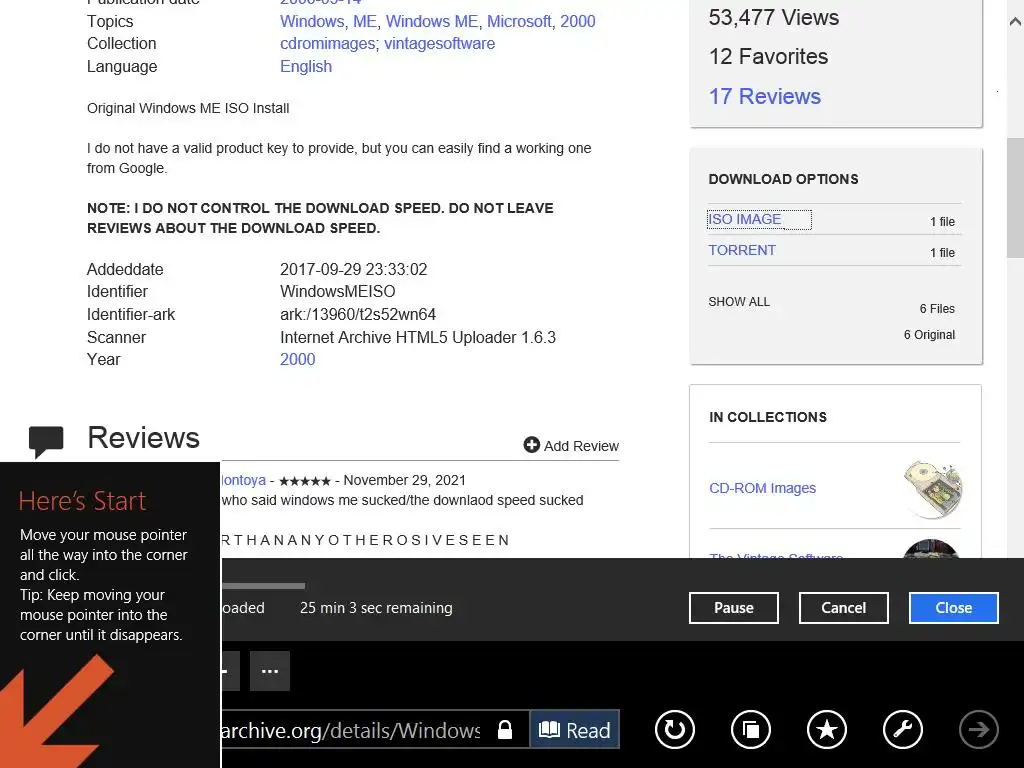Click the Reviews speech bubble icon
This screenshot has width=1024, height=768.
pyautogui.click(x=46, y=441)
